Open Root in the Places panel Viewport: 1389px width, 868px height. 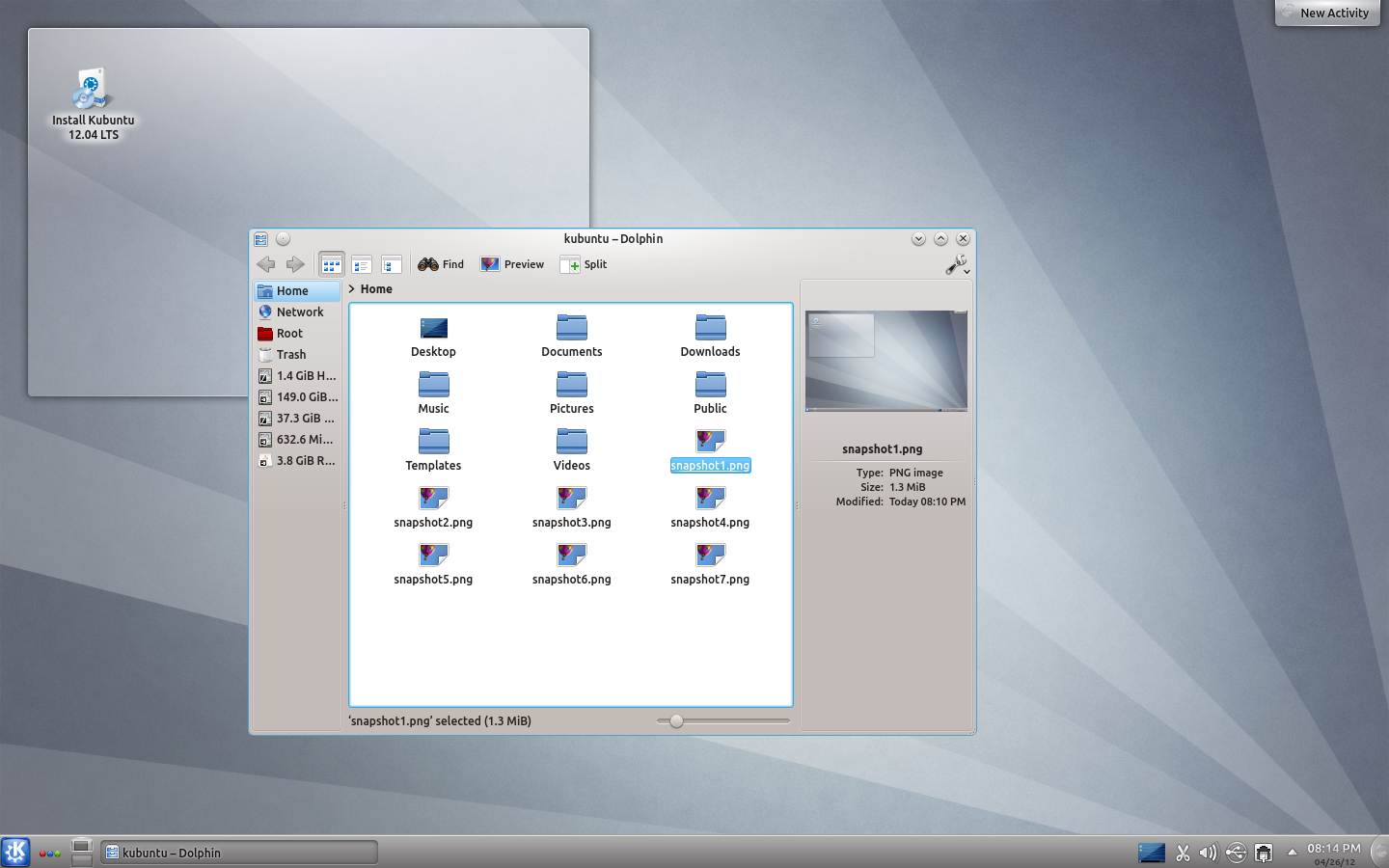[x=297, y=334]
